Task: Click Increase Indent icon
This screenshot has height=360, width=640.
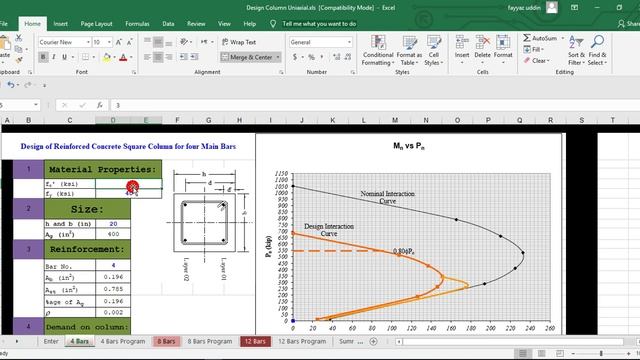Action: pyautogui.click(x=194, y=57)
